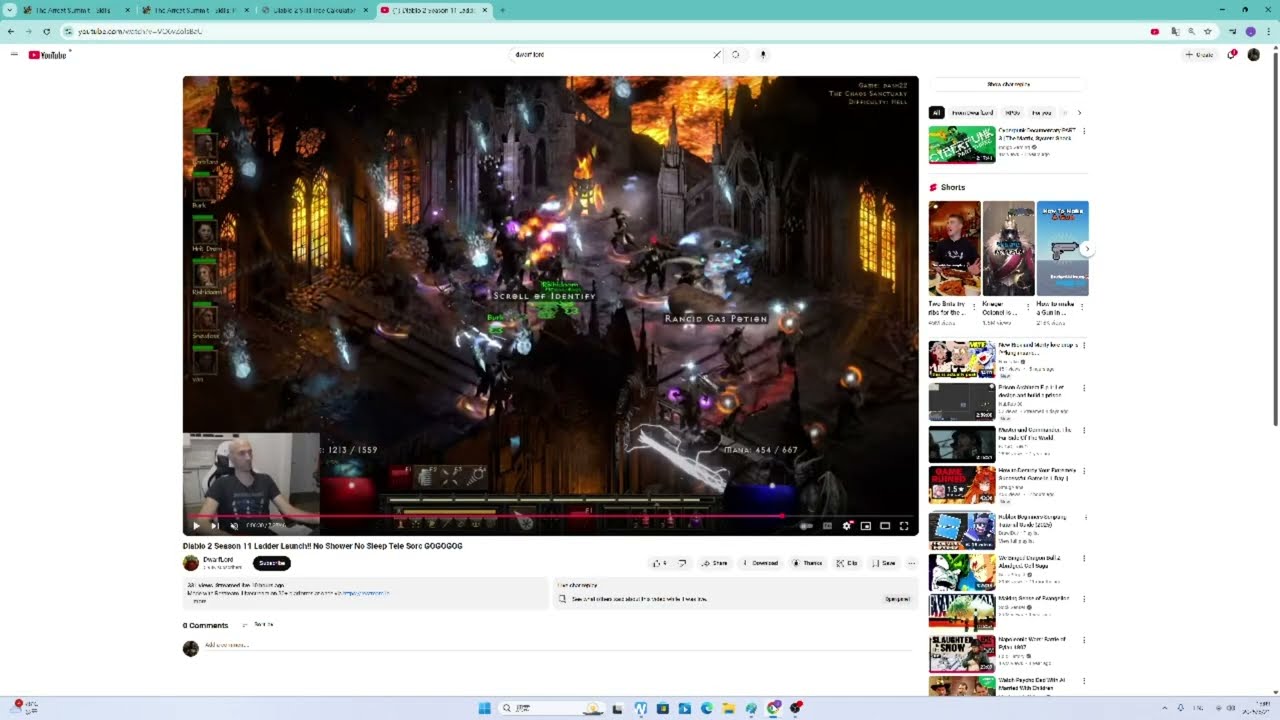Open the YouTube hamburger guide menu
1280x720 pixels.
pyautogui.click(x=14, y=54)
